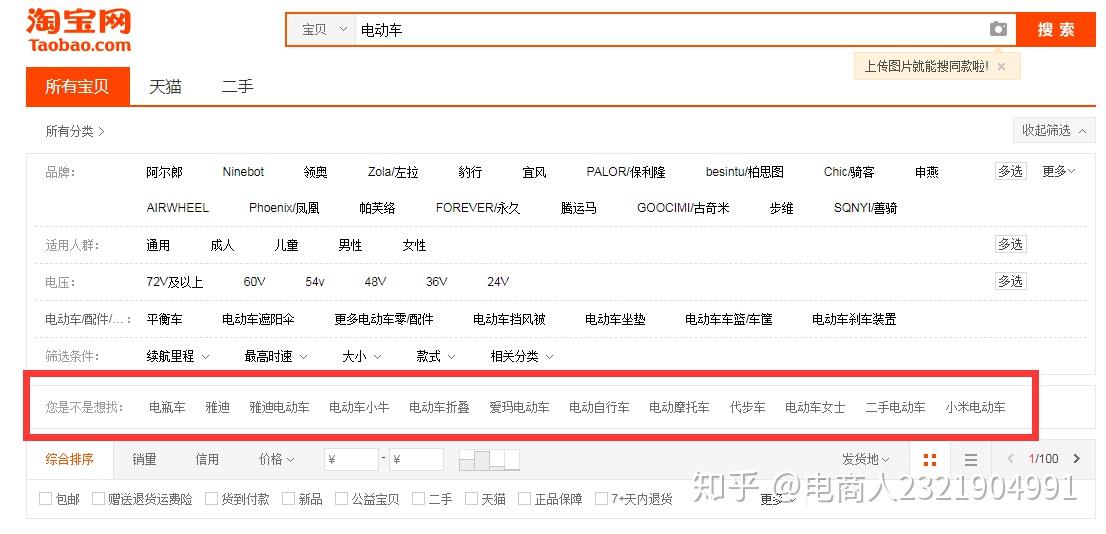Select the 48V voltage option
Screen dimensions: 1106x534
tap(375, 282)
